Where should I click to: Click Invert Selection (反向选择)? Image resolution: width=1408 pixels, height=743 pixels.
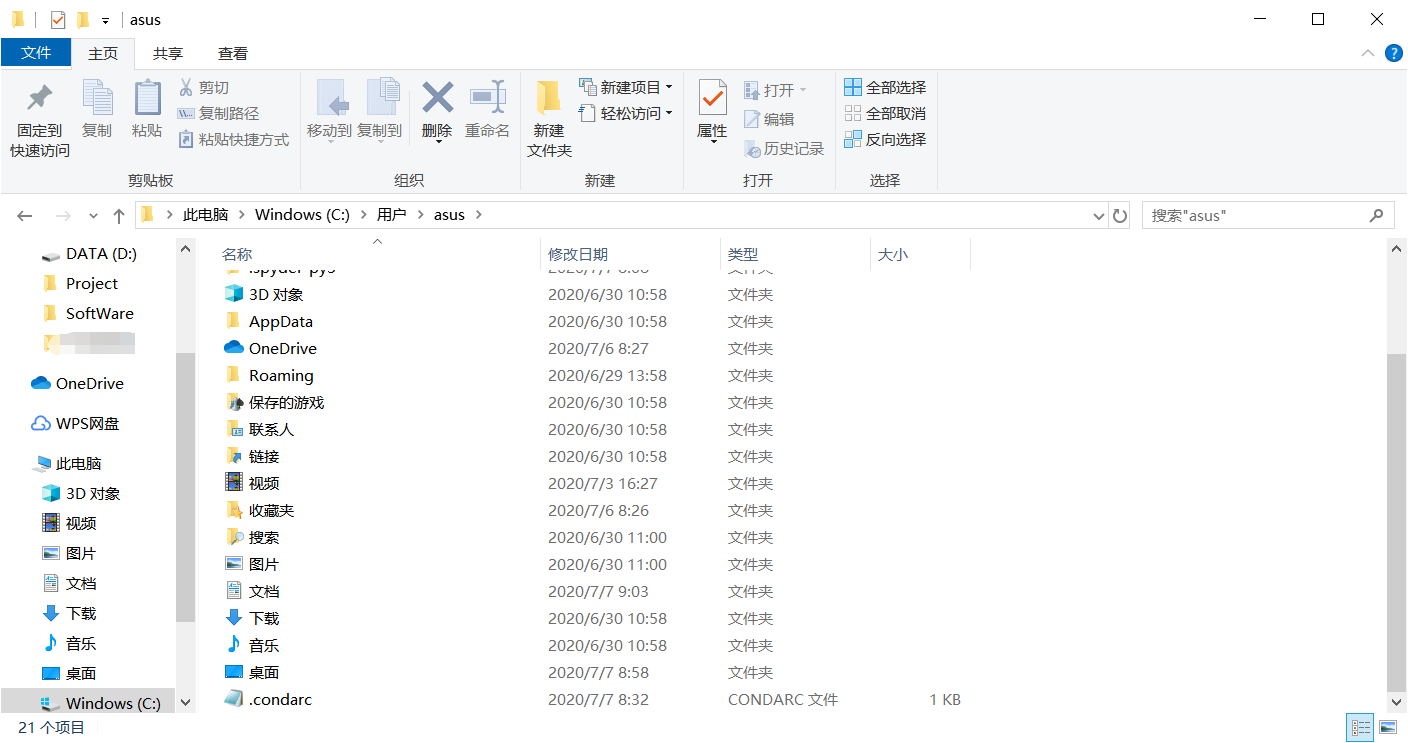885,140
